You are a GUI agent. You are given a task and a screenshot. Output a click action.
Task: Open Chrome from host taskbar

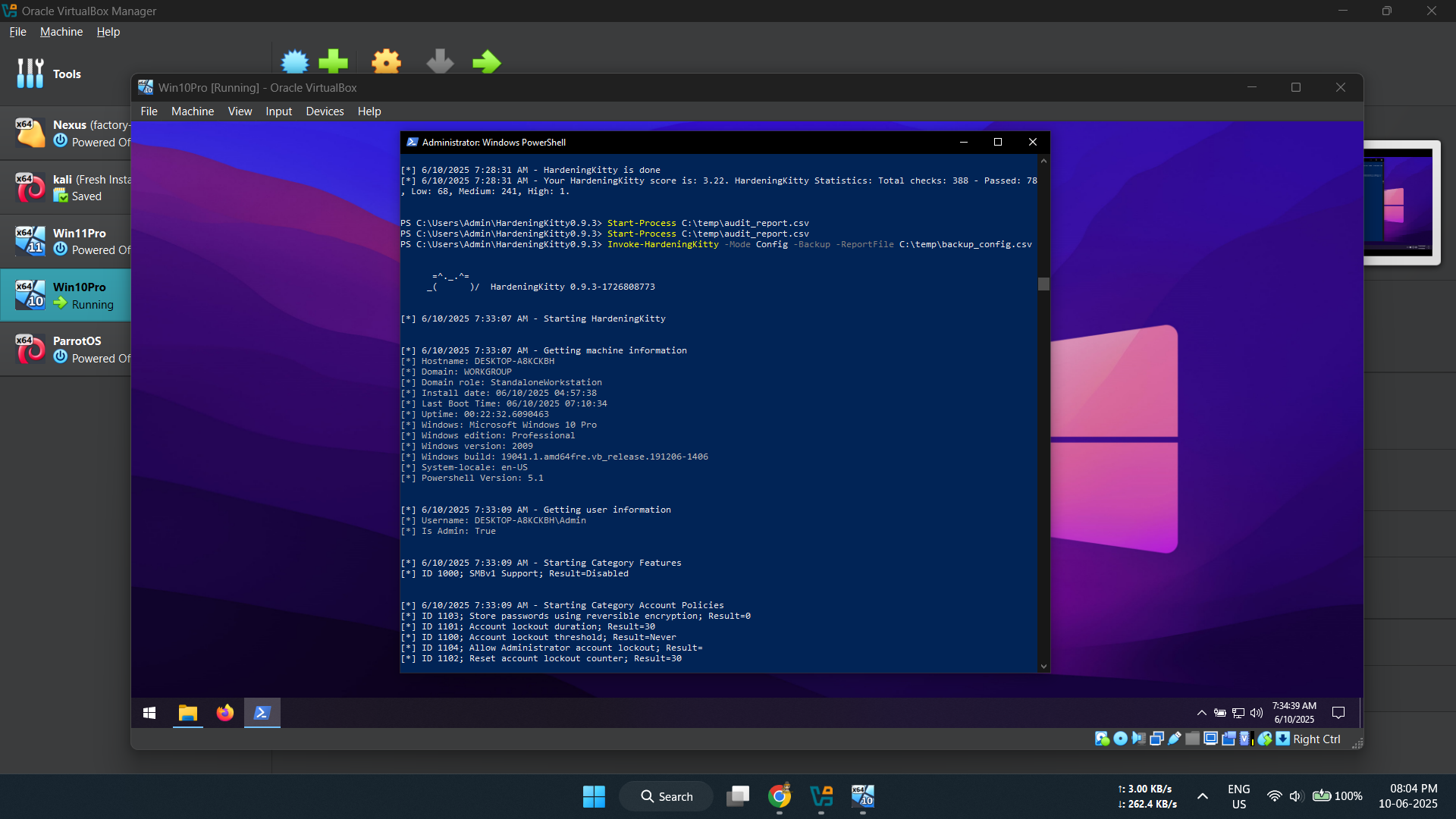780,796
